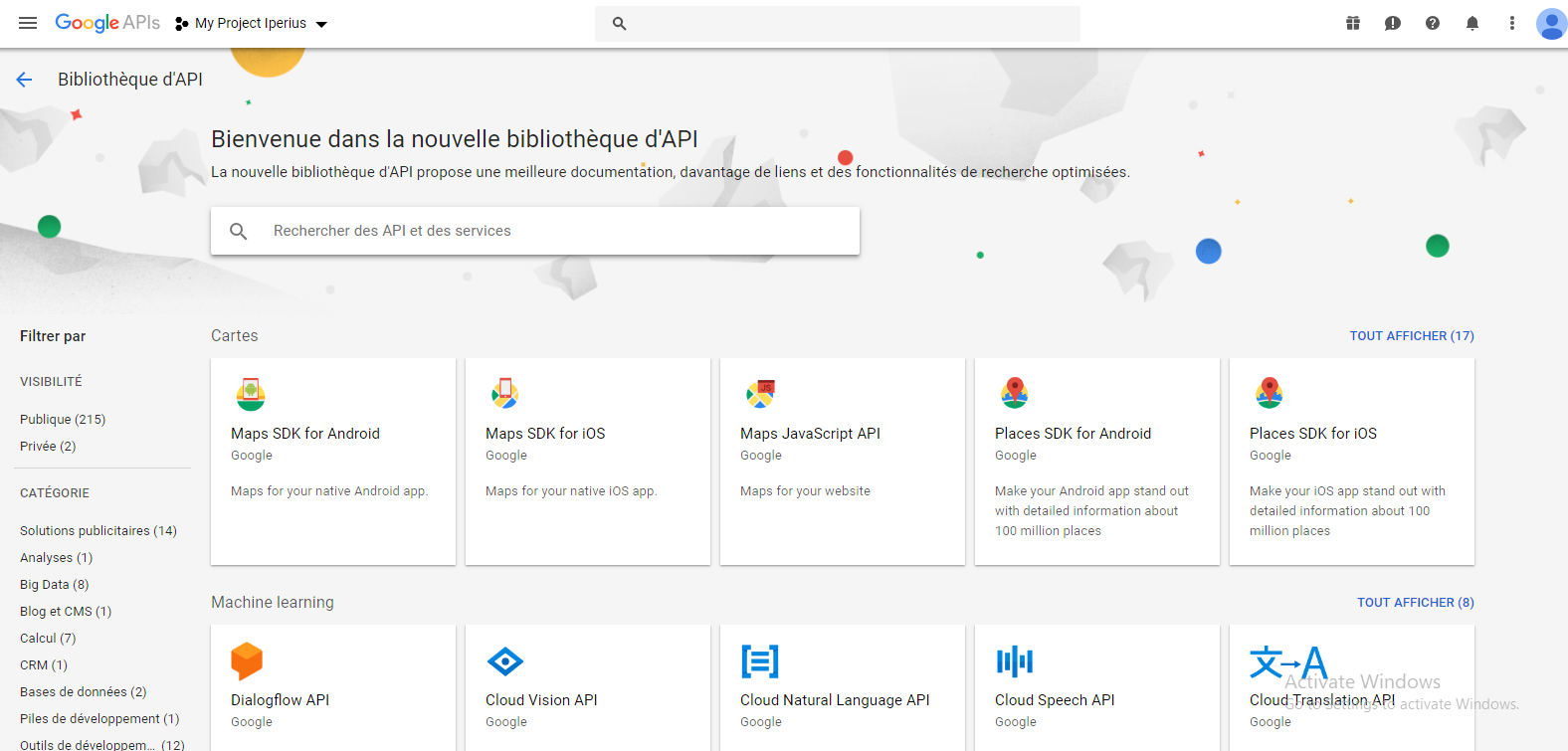1568x751 pixels.
Task: Click the magnifier icon in top search bar
Action: click(x=619, y=24)
